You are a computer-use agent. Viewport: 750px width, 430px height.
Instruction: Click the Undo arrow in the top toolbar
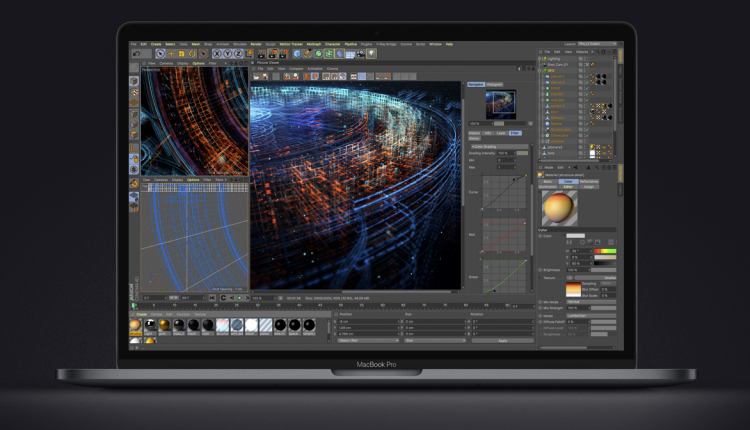(135, 53)
